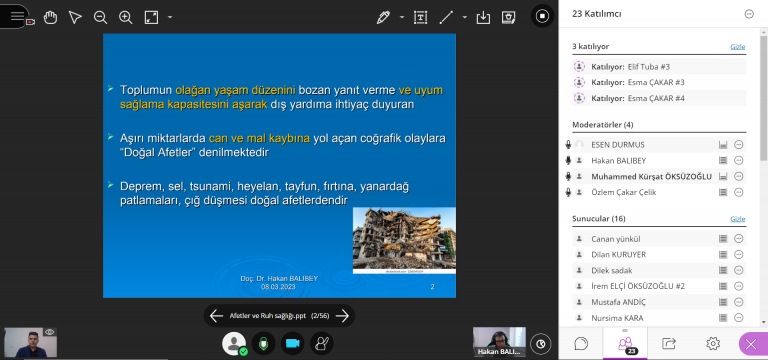The height and width of the screenshot is (360, 768).
Task: Toggle the video camera button
Action: point(292,344)
